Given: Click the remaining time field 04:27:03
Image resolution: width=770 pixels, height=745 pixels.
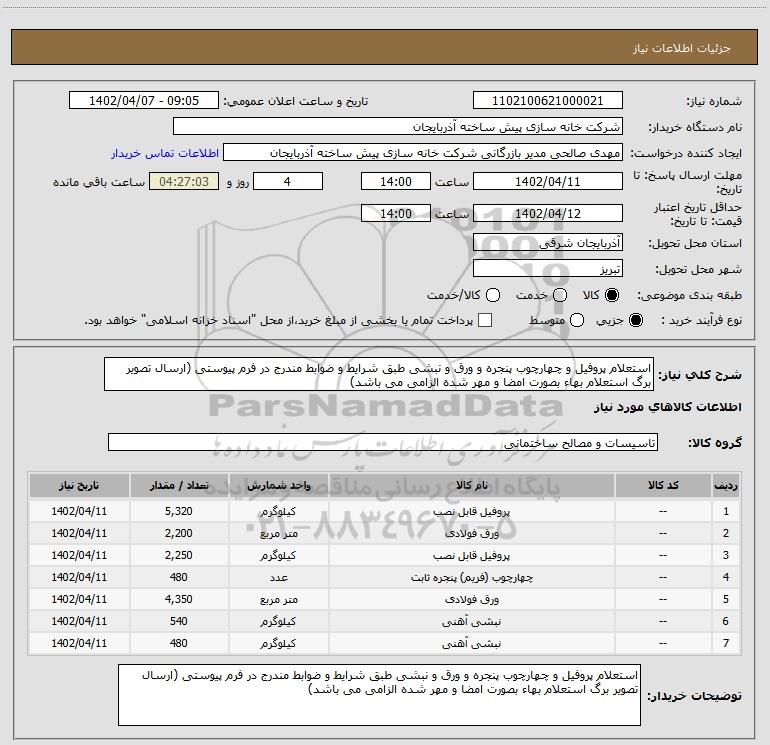Looking at the screenshot, I should pos(184,181).
